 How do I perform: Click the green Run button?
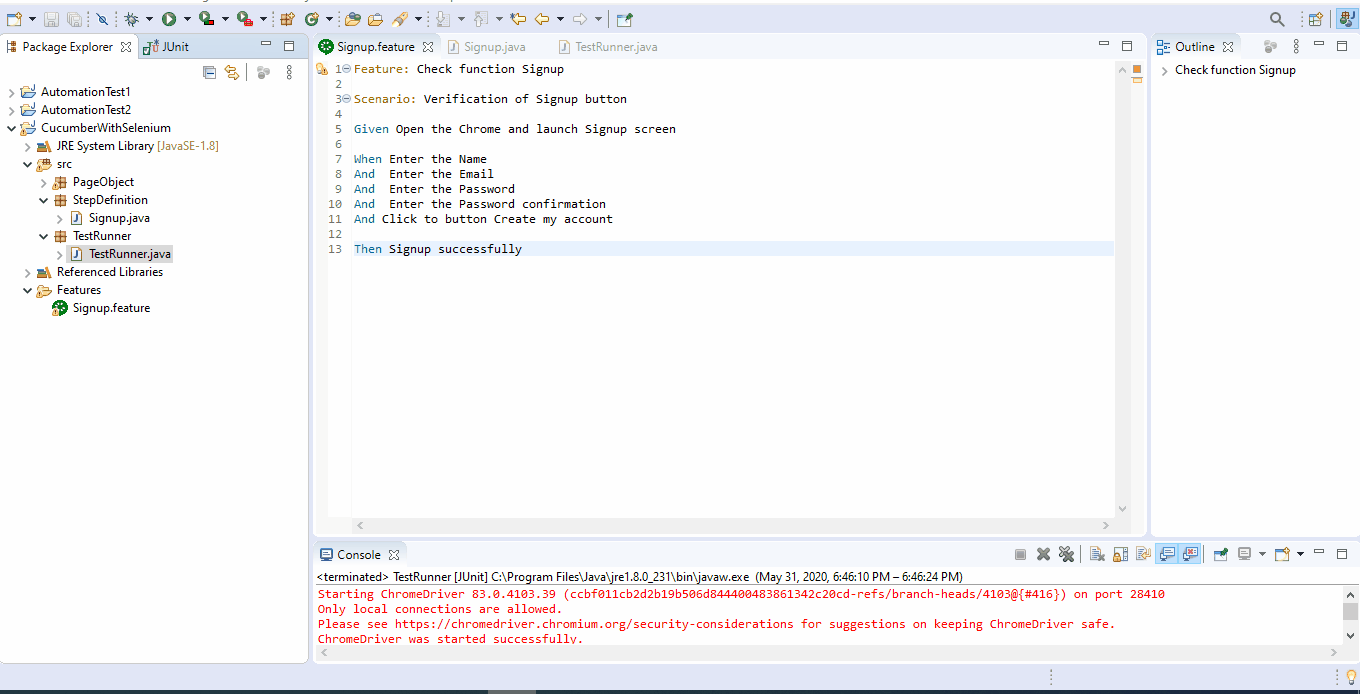pyautogui.click(x=169, y=19)
